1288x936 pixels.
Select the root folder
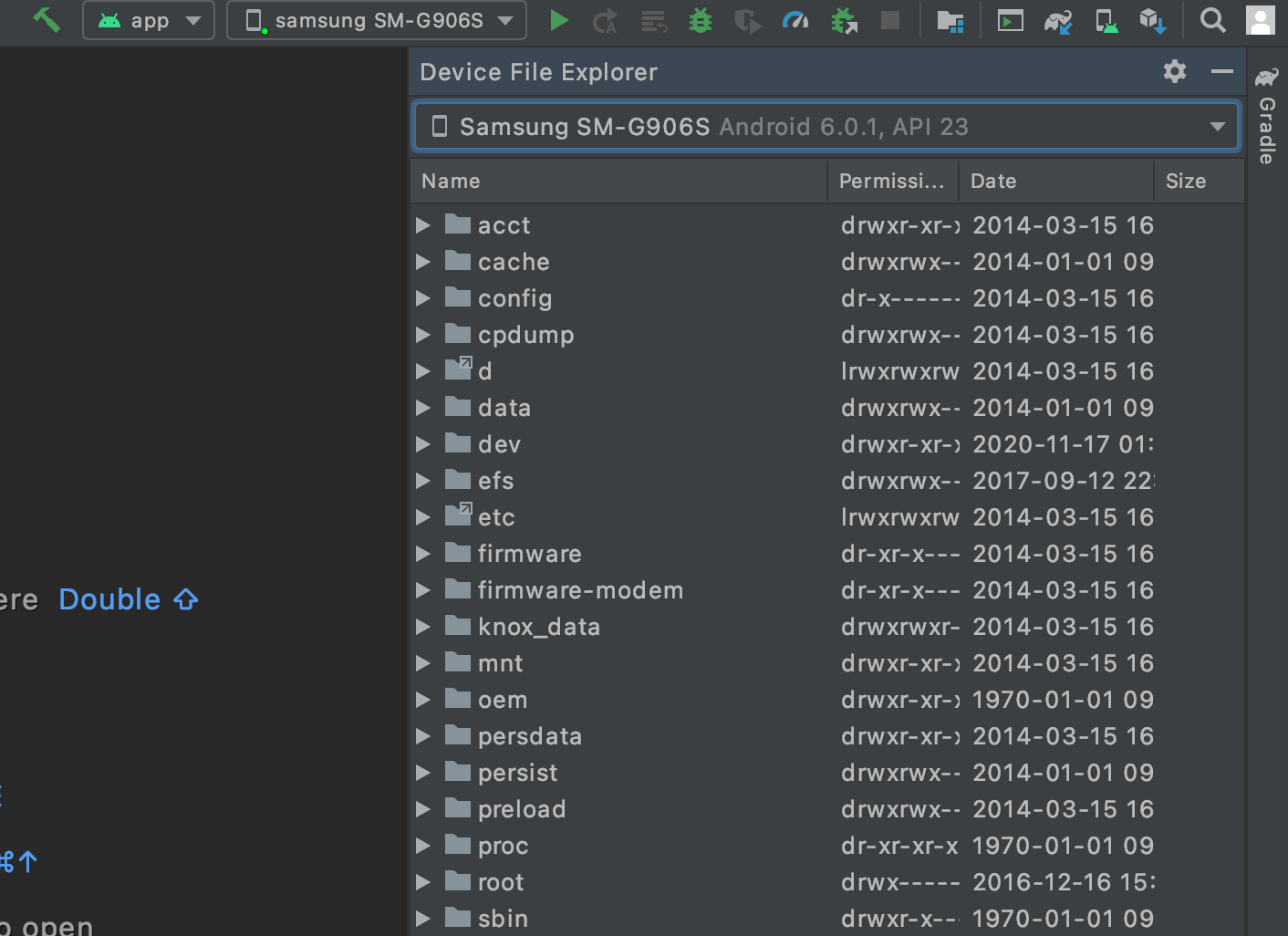click(x=826, y=882)
